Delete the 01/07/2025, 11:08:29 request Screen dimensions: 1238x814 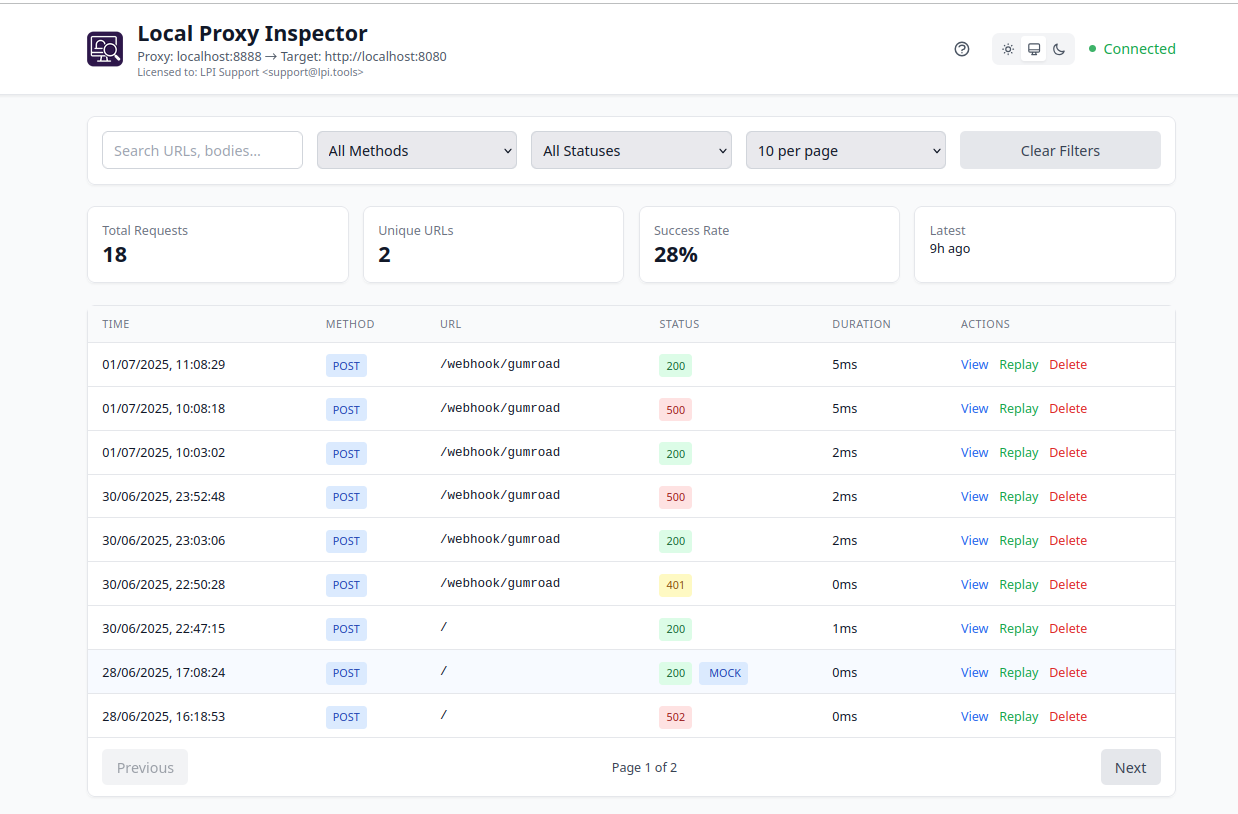click(1068, 365)
